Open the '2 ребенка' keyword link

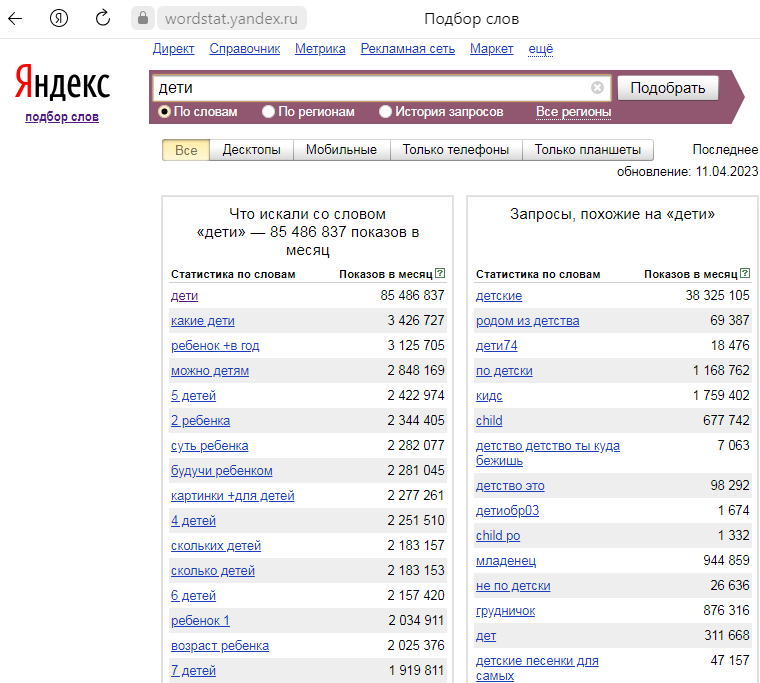coord(201,421)
